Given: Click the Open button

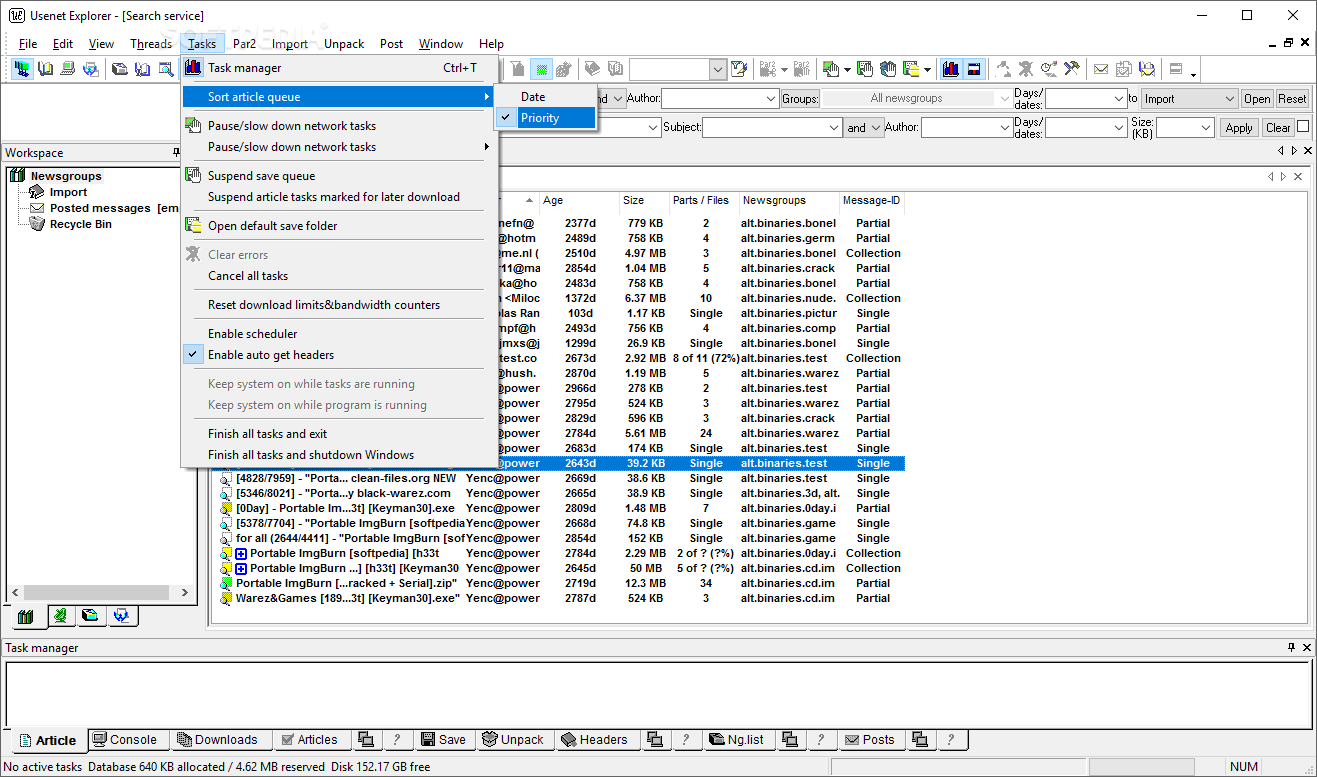Looking at the screenshot, I should click(x=1257, y=98).
